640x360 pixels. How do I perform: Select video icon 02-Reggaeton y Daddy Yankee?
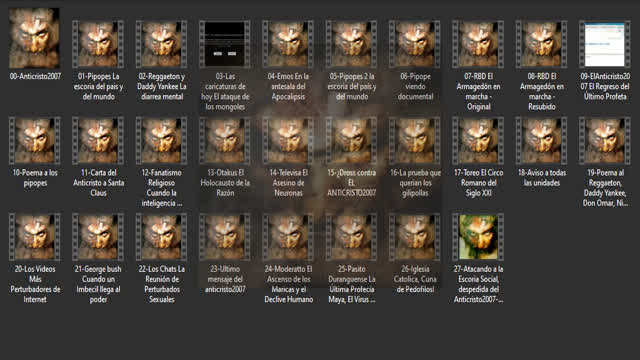point(162,44)
